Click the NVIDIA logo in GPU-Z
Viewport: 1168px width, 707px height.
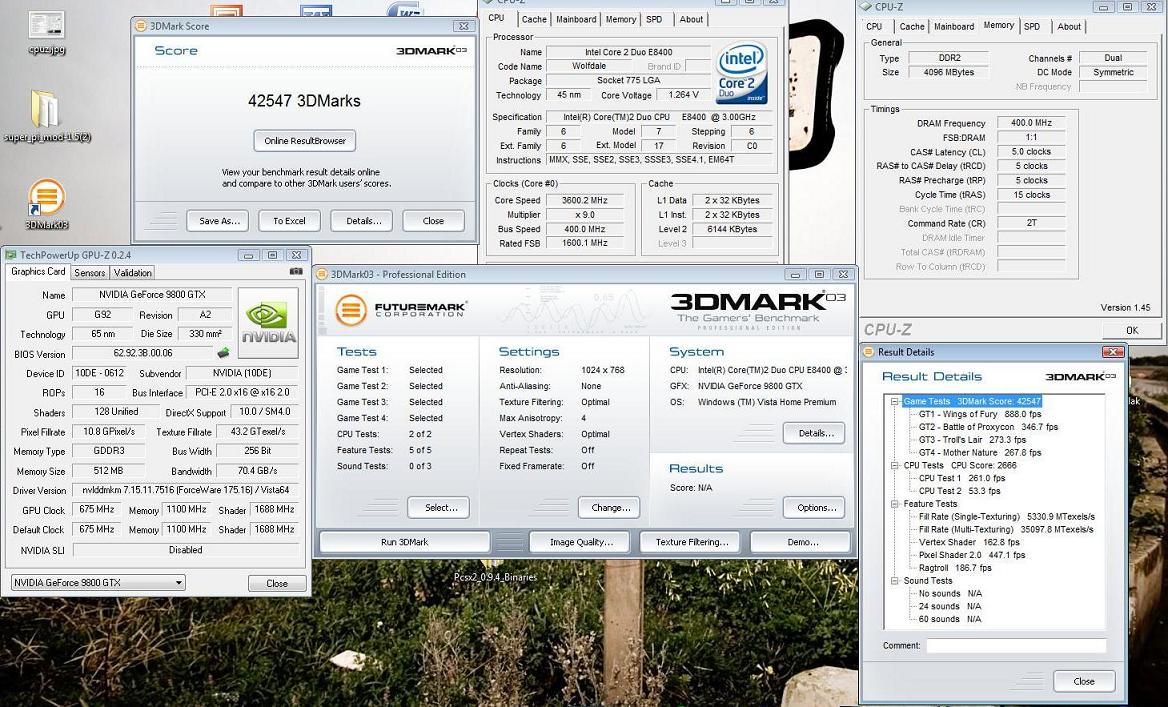point(268,323)
